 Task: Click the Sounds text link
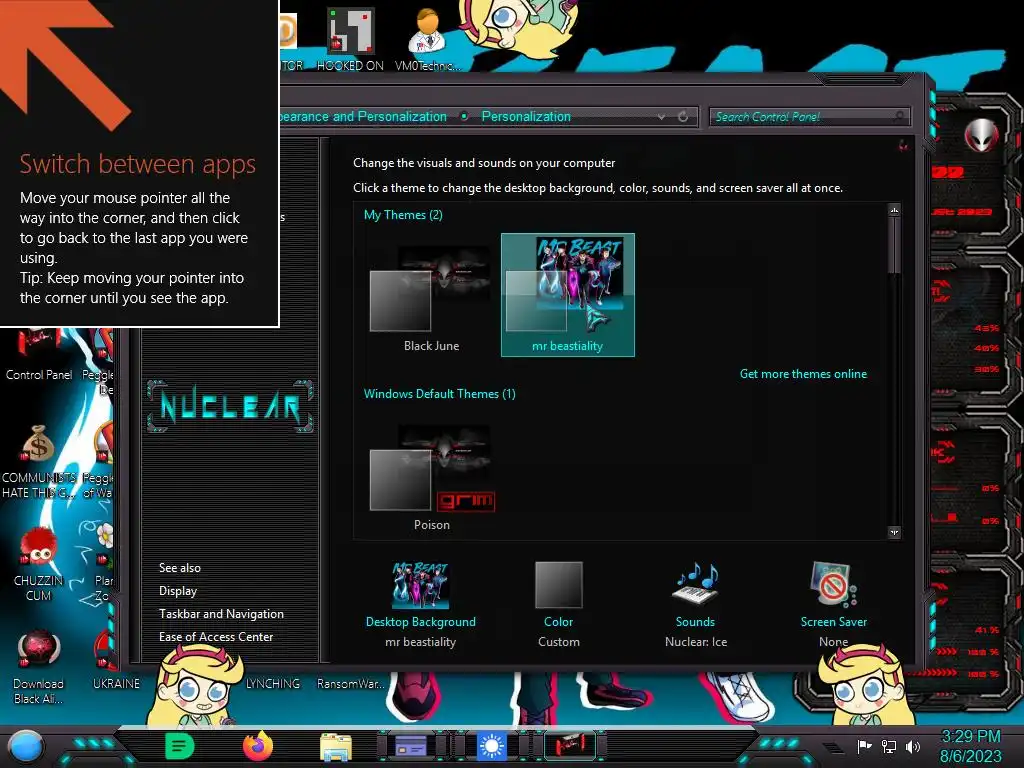point(696,622)
